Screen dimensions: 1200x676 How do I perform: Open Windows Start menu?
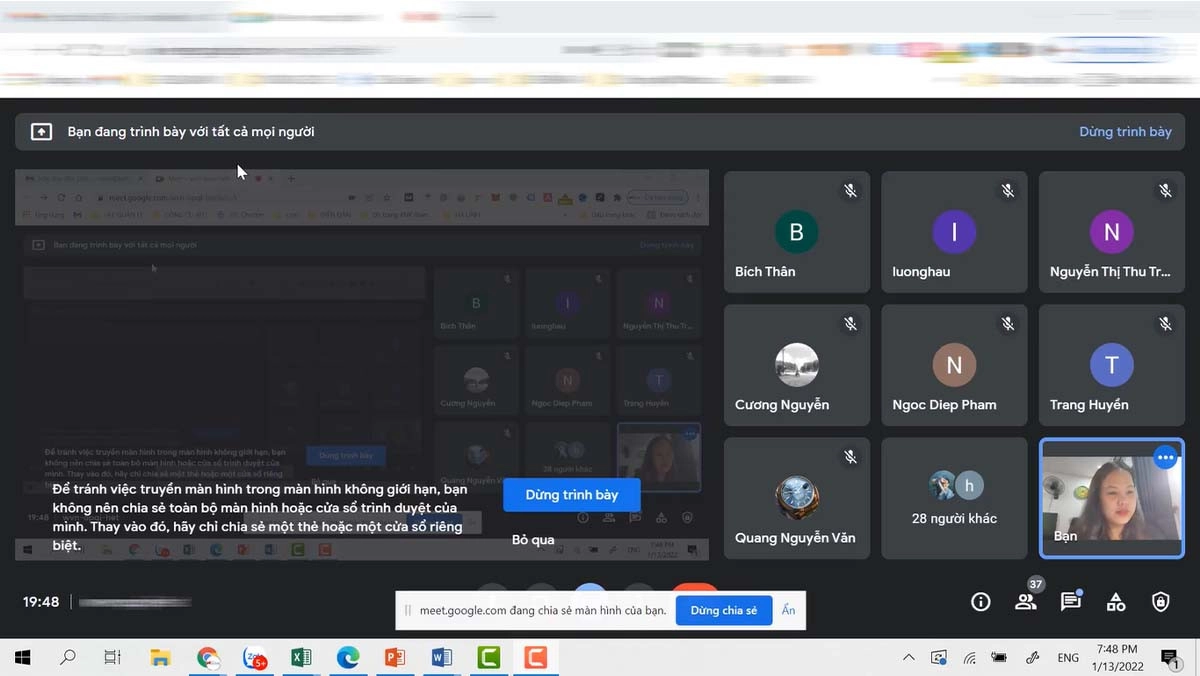[x=21, y=657]
